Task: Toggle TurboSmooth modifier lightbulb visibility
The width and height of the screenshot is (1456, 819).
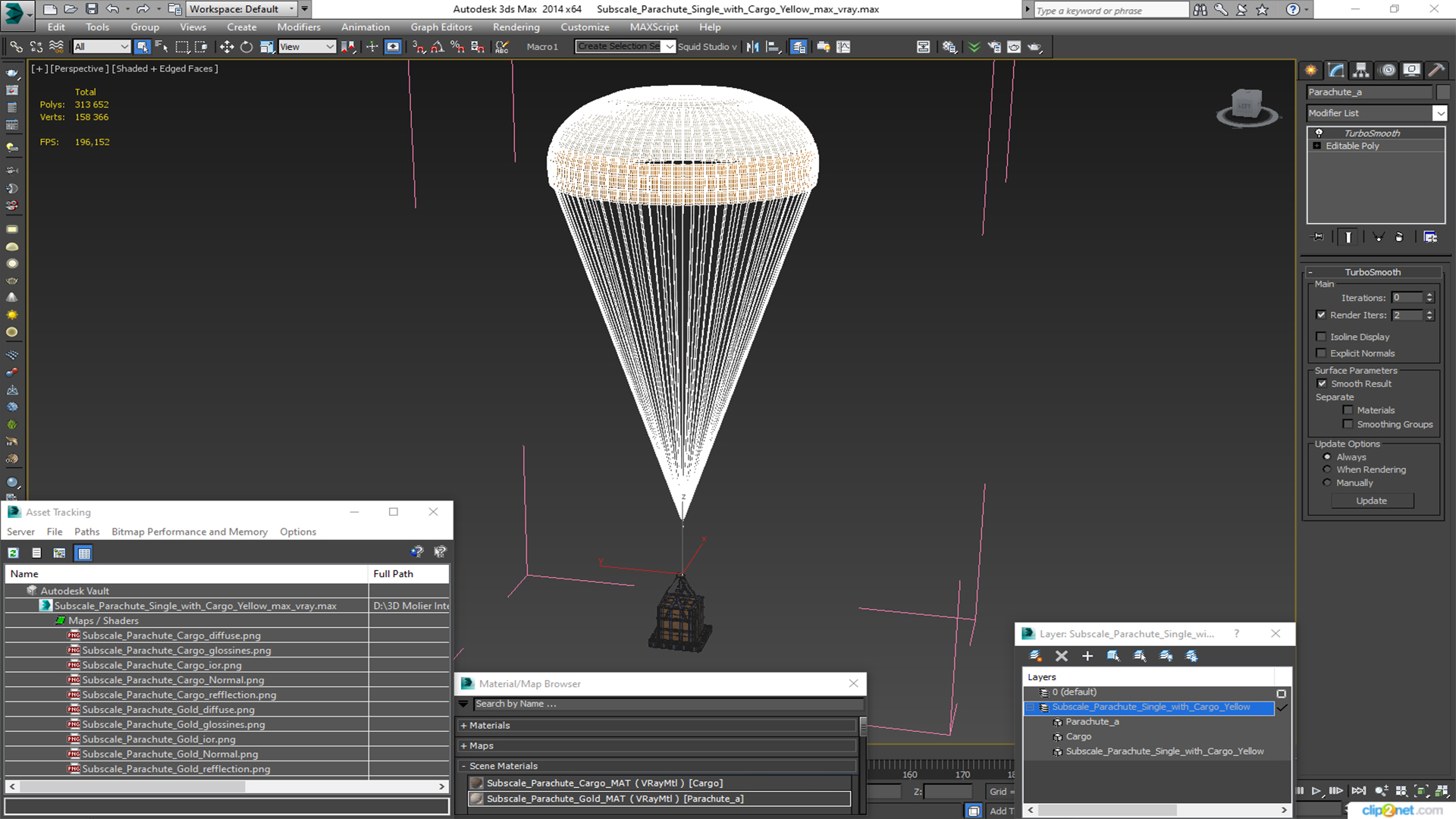Action: (1319, 133)
